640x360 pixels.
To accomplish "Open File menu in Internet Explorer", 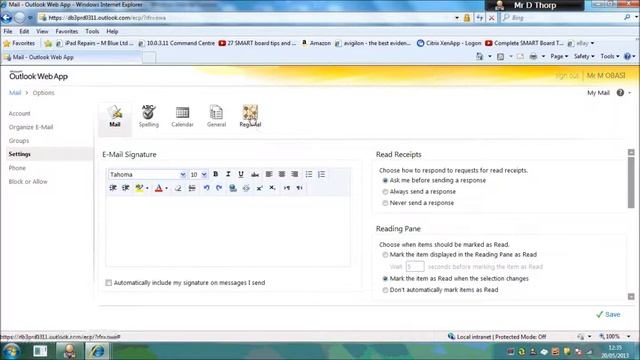I will pyautogui.click(x=8, y=31).
